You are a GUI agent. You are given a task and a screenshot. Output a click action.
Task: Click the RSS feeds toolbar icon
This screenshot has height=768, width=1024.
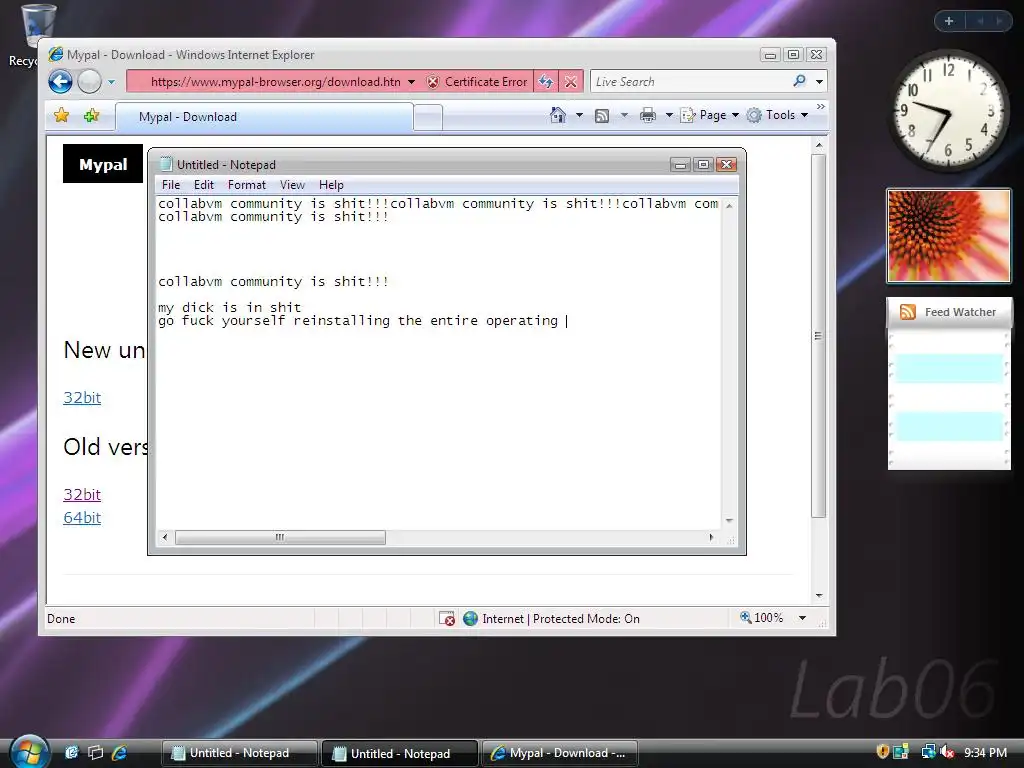click(602, 116)
